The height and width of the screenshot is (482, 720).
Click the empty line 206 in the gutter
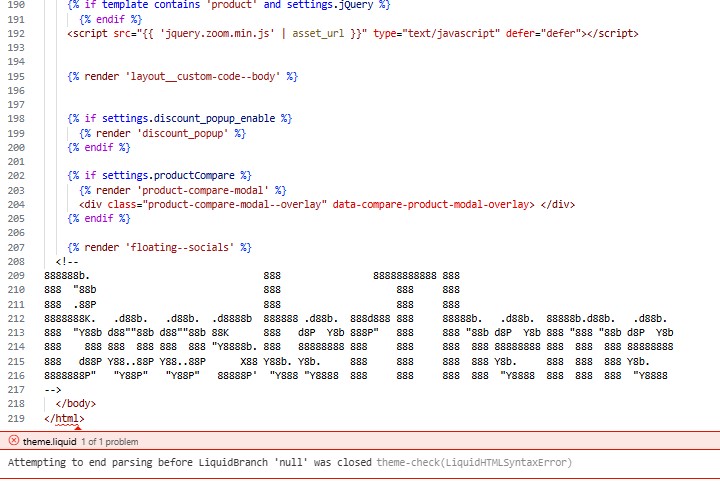point(16,232)
